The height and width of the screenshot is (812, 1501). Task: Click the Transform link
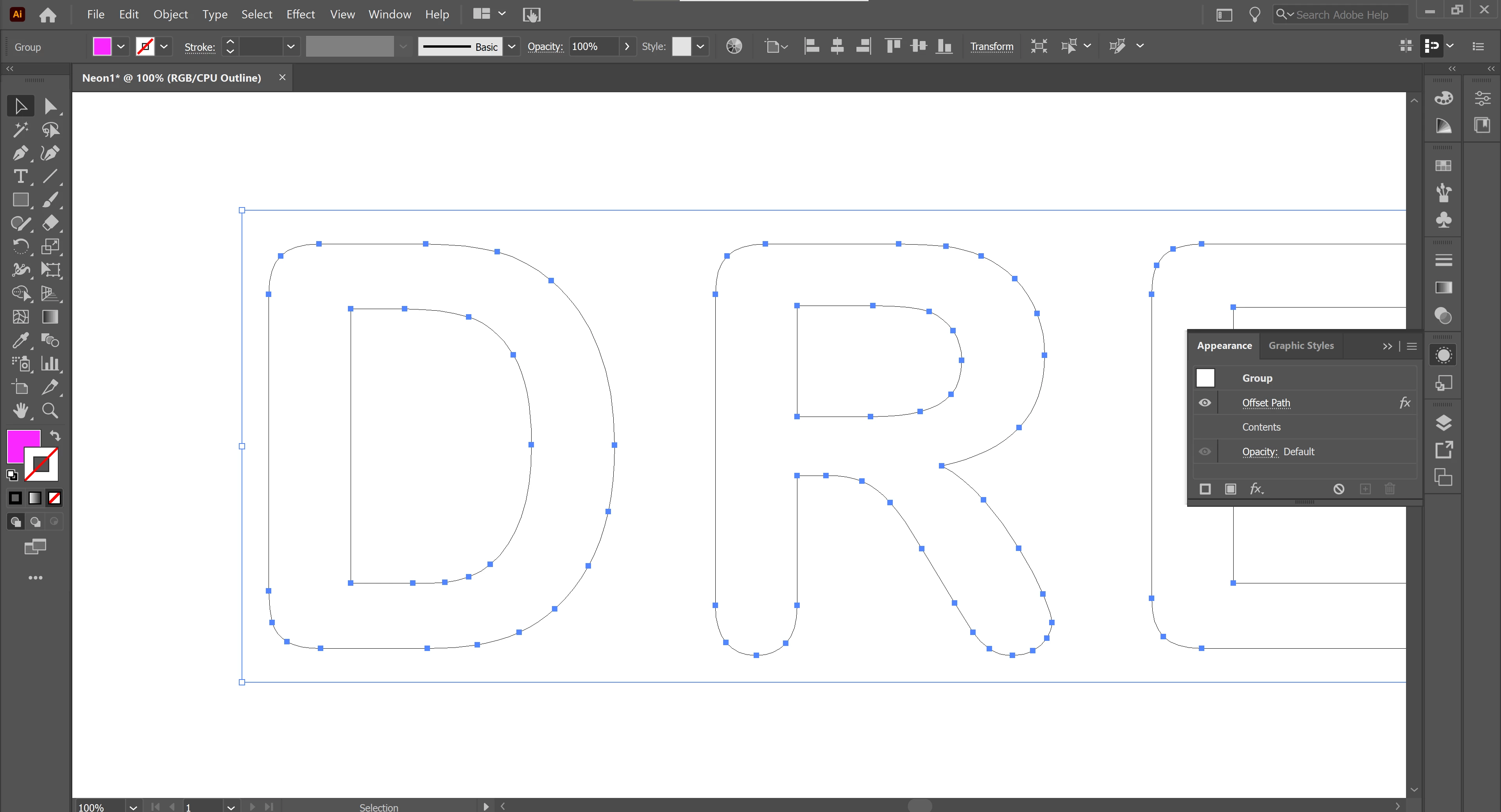click(x=991, y=46)
